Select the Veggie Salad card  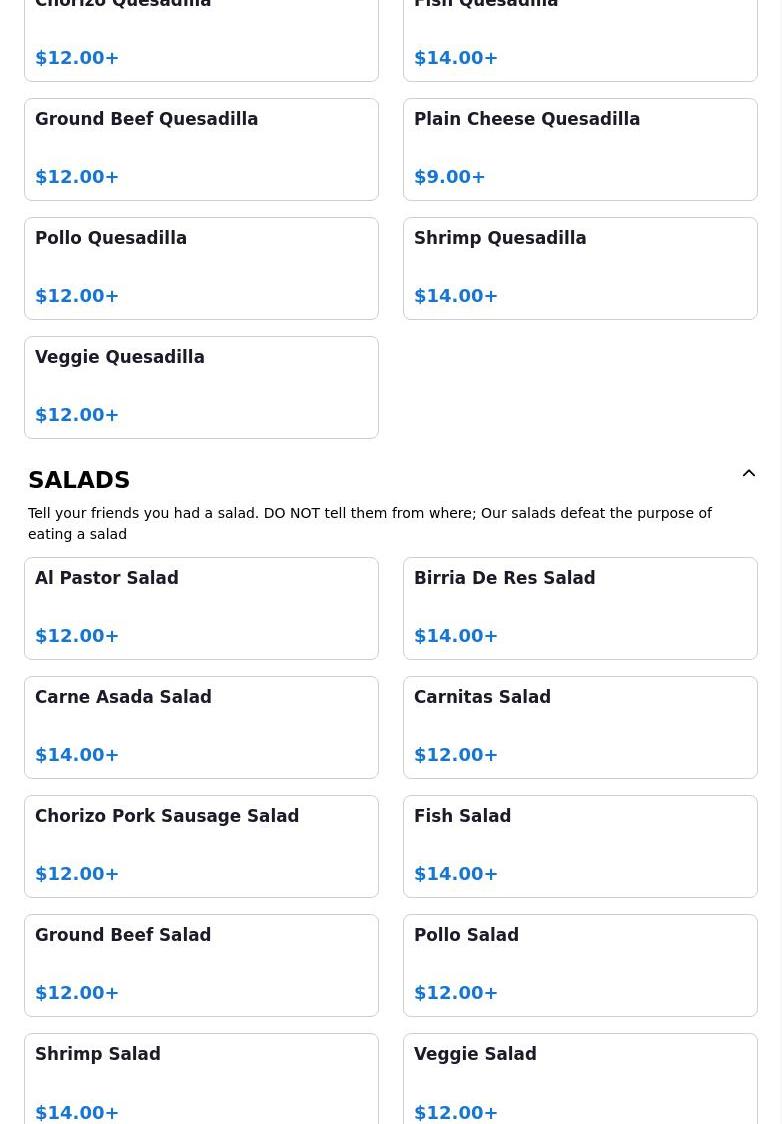580,1079
